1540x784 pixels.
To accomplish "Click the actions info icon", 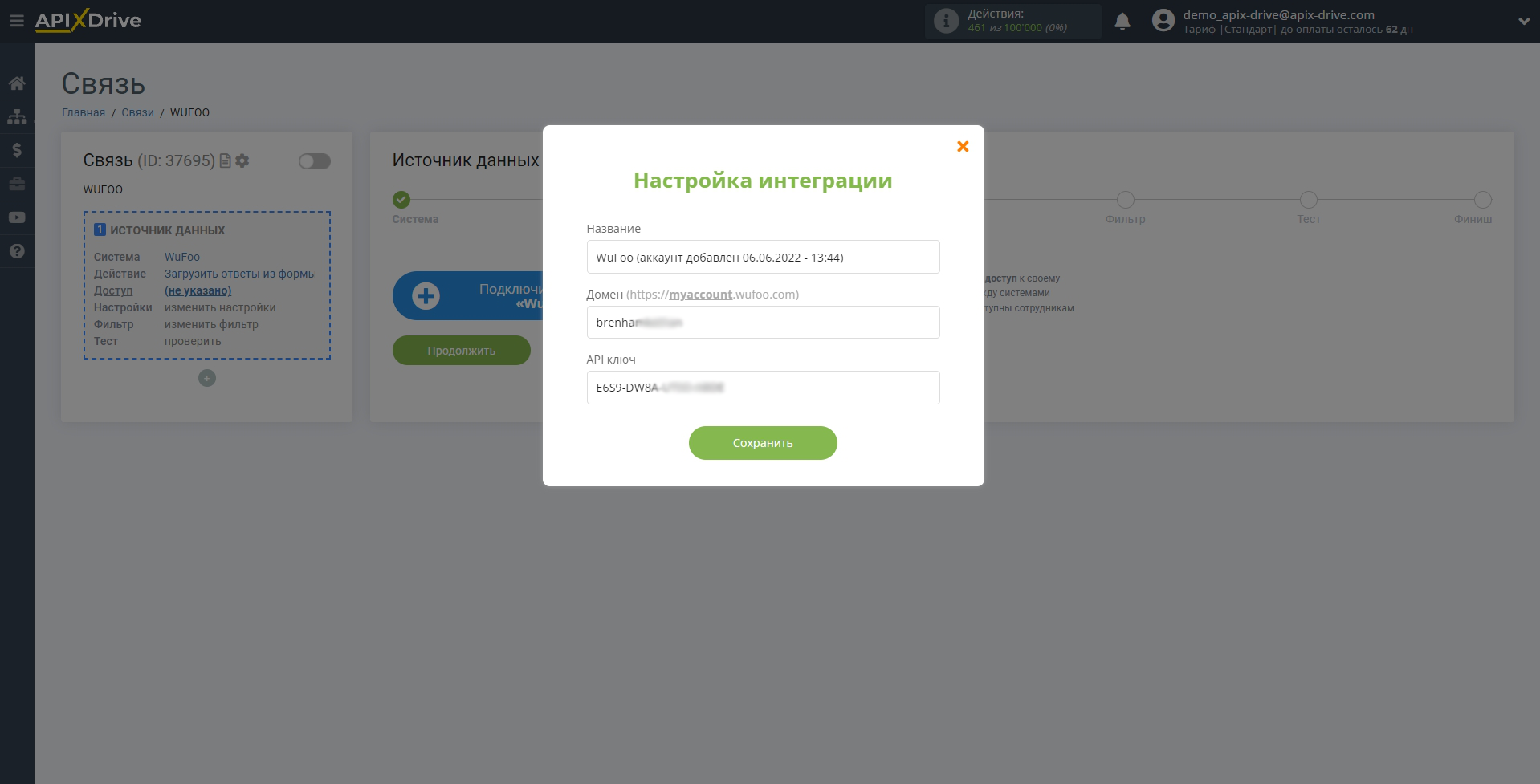I will pyautogui.click(x=947, y=21).
